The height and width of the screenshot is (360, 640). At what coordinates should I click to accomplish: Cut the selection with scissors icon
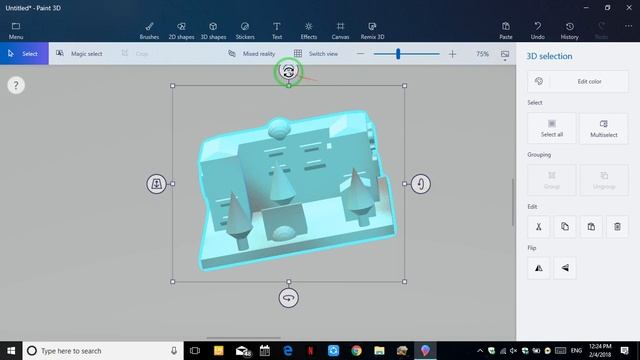tap(539, 227)
